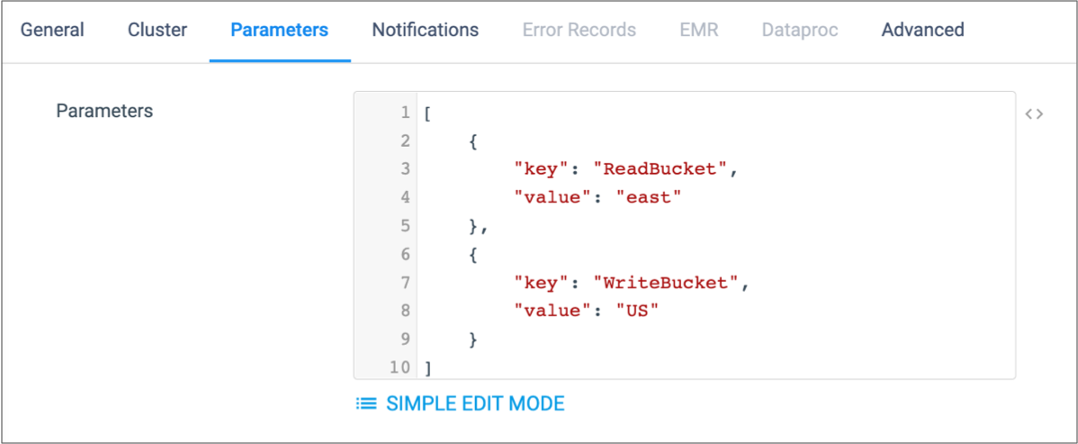Screen dimensions: 1078x444
Task: Go to the Dataproc tab
Action: pyautogui.click(x=800, y=30)
